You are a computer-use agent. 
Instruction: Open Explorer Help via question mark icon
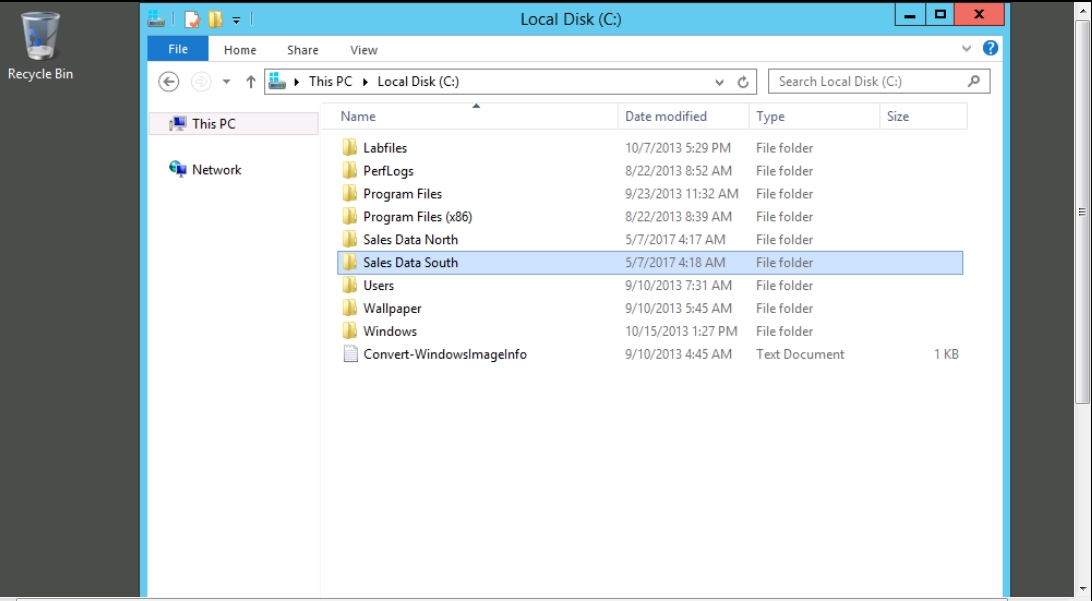(x=990, y=48)
